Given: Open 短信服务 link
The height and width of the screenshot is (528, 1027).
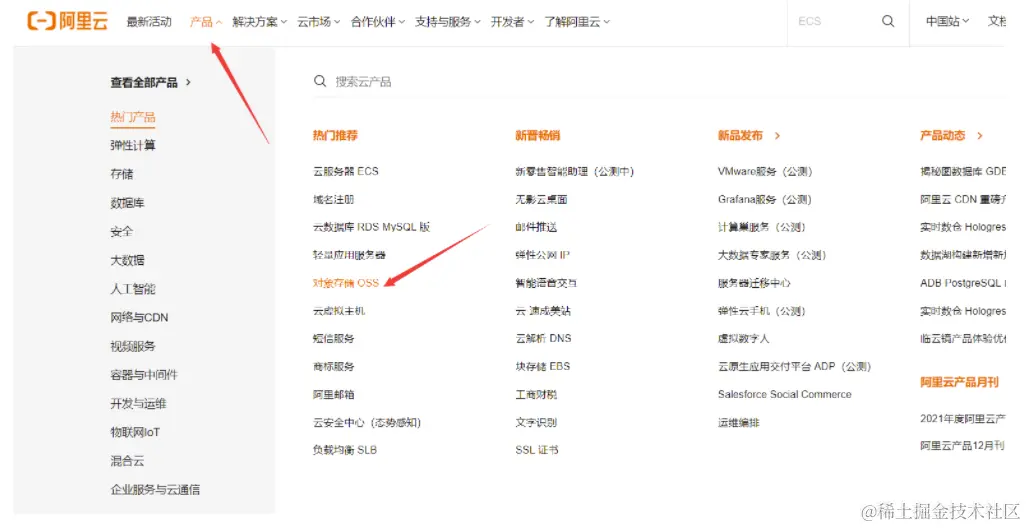Looking at the screenshot, I should [333, 339].
